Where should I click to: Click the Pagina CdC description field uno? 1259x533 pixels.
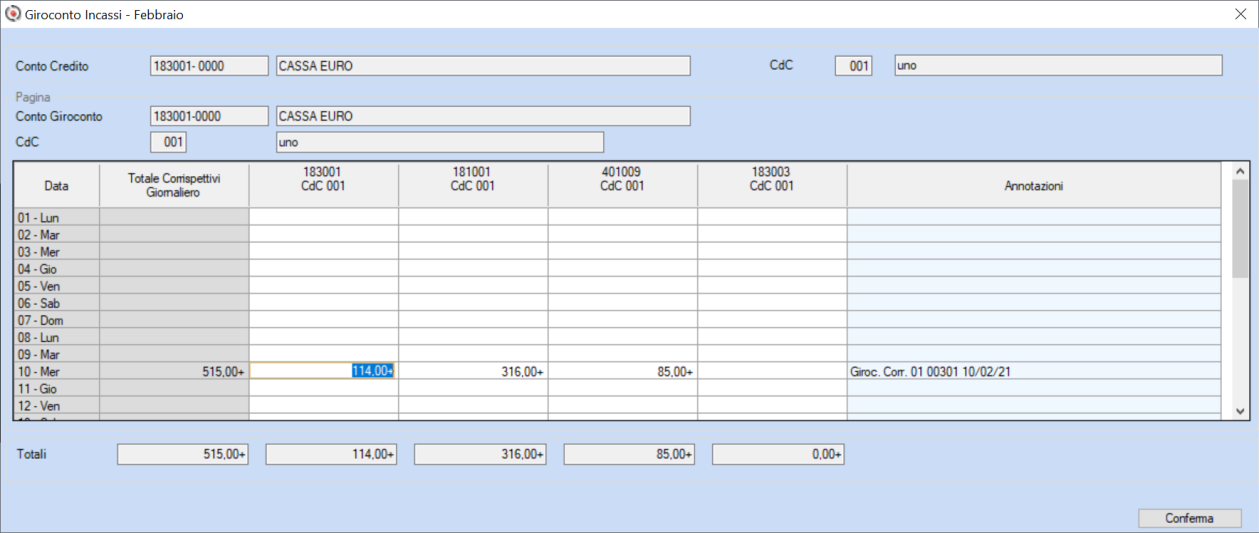point(439,142)
